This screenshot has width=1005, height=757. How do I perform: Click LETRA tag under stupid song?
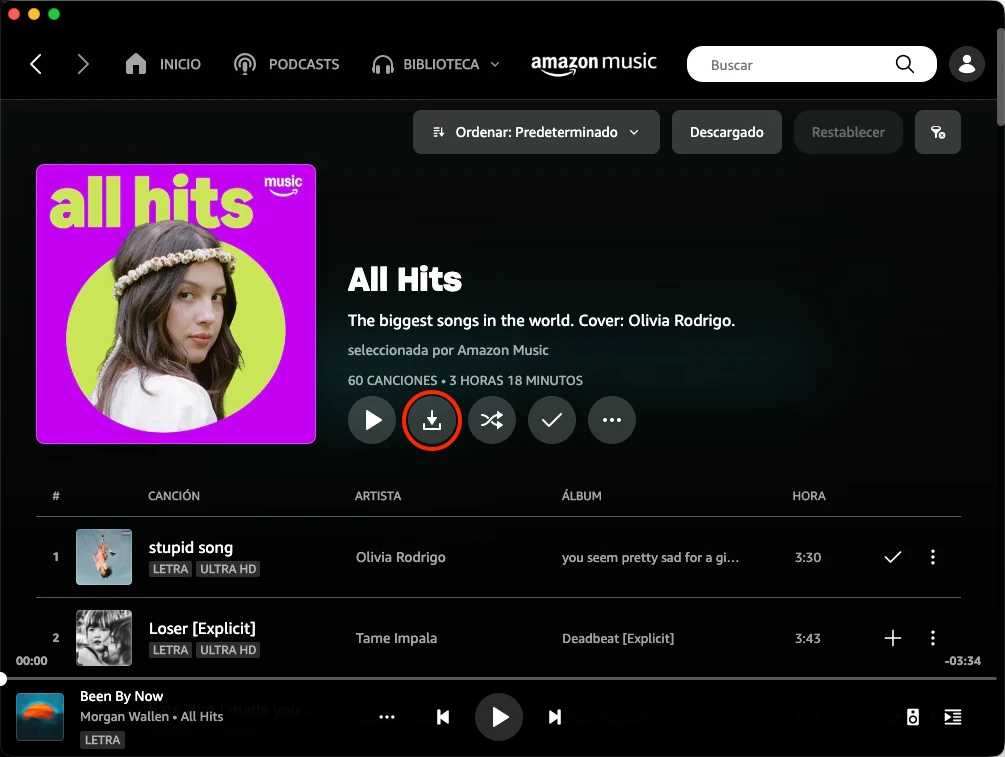click(x=170, y=569)
